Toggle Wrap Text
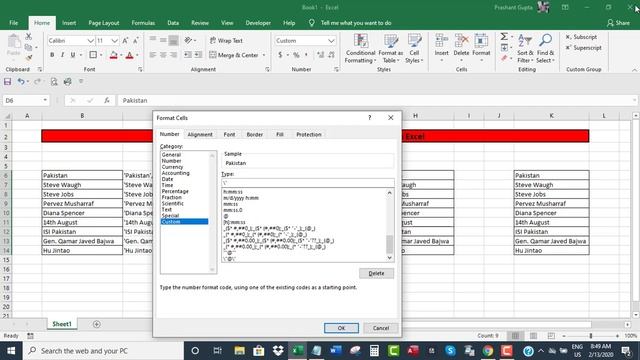 tap(226, 40)
